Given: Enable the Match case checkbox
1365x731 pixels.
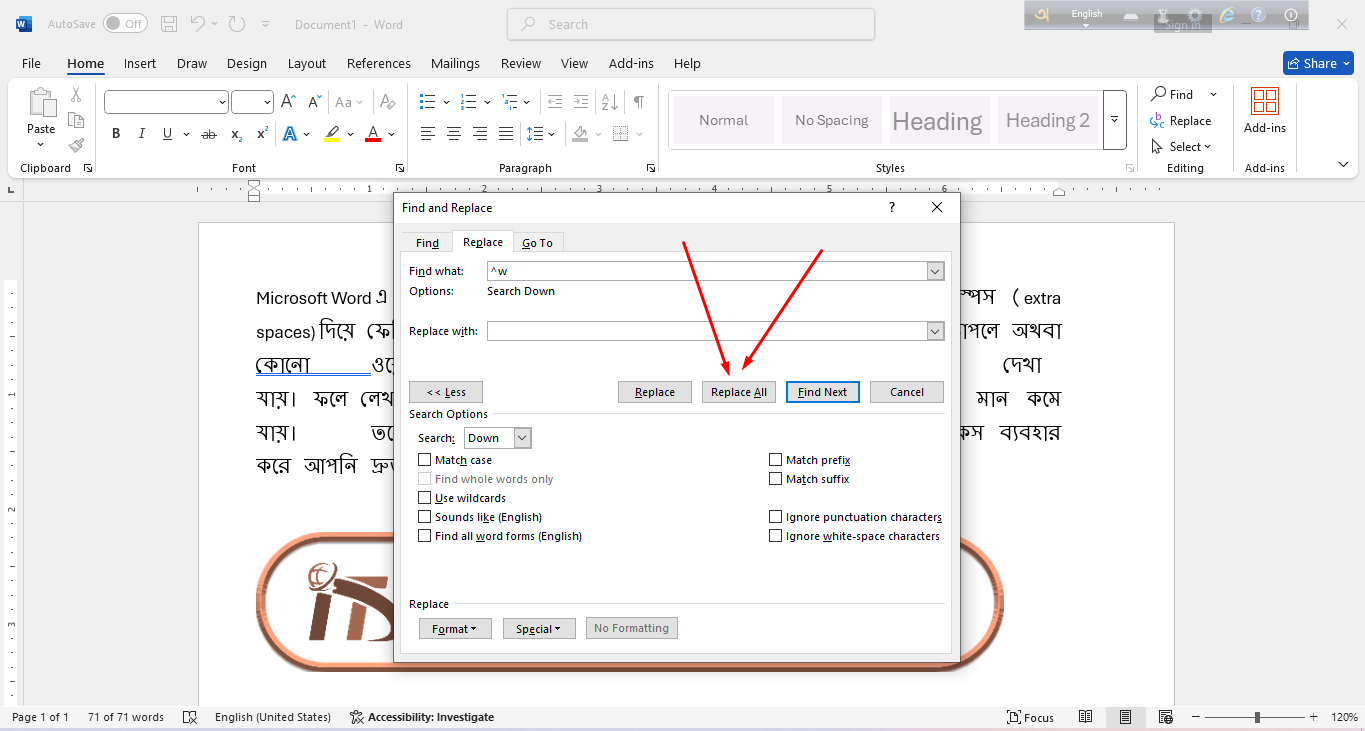Looking at the screenshot, I should coord(424,459).
